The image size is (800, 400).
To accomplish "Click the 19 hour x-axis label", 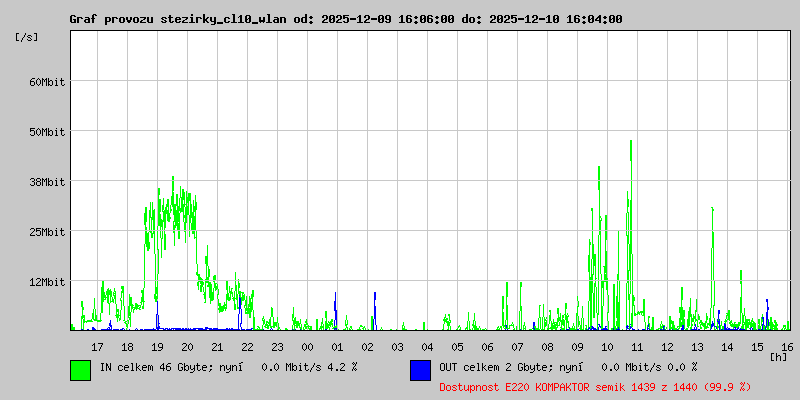I will click(x=157, y=347).
